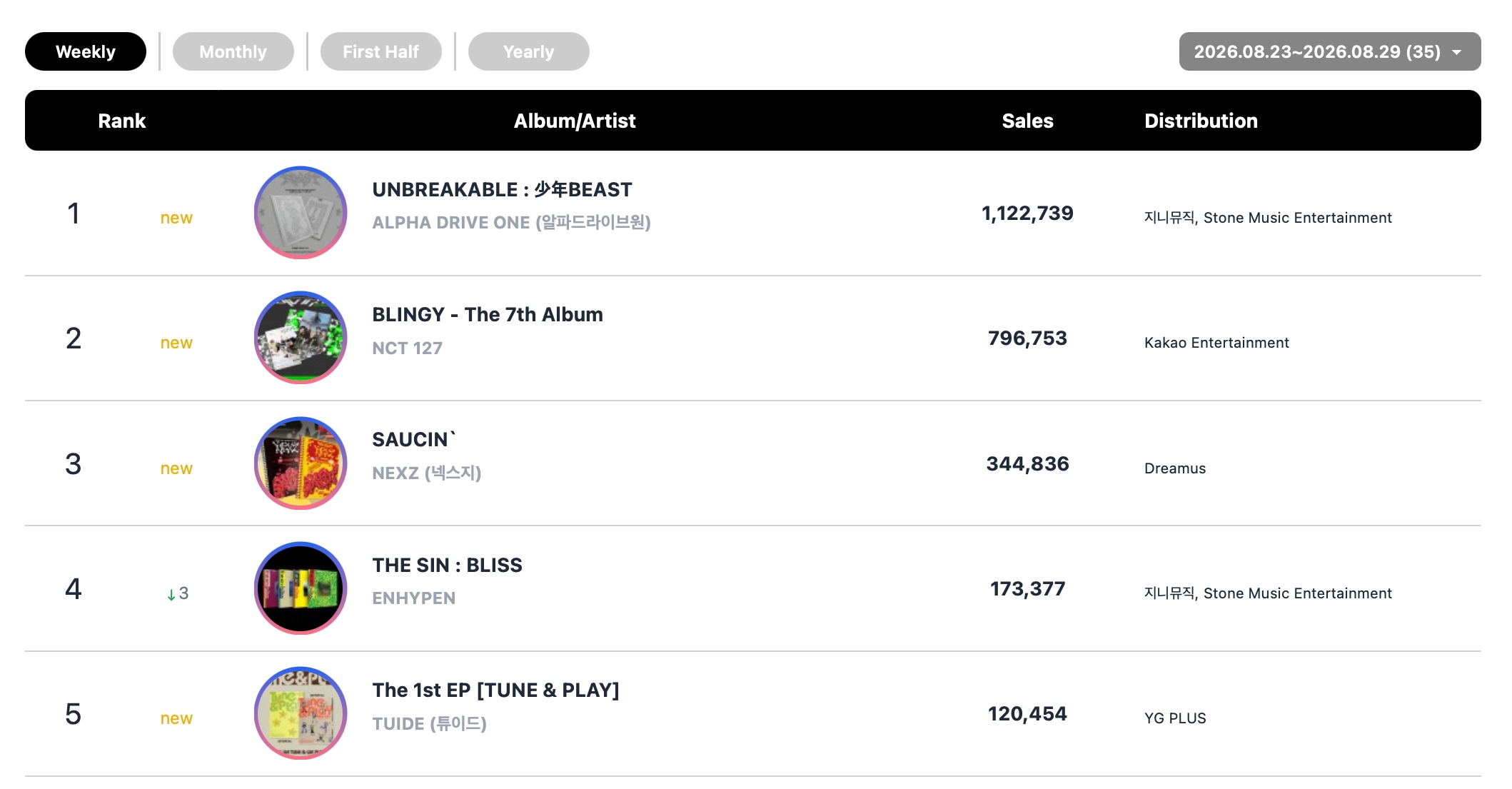Click the TUNE & PLAY album cover
1512x789 pixels.
tap(301, 713)
